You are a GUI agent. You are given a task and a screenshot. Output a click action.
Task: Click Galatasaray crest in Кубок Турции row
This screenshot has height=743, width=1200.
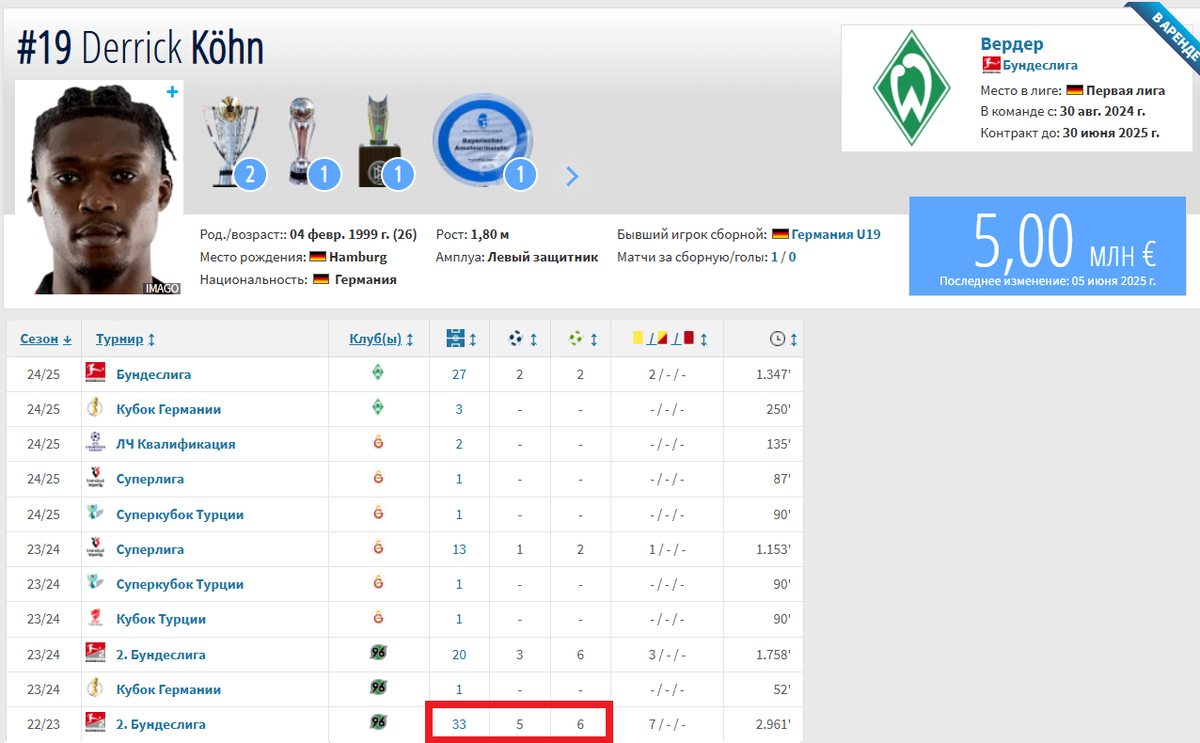pos(378,617)
